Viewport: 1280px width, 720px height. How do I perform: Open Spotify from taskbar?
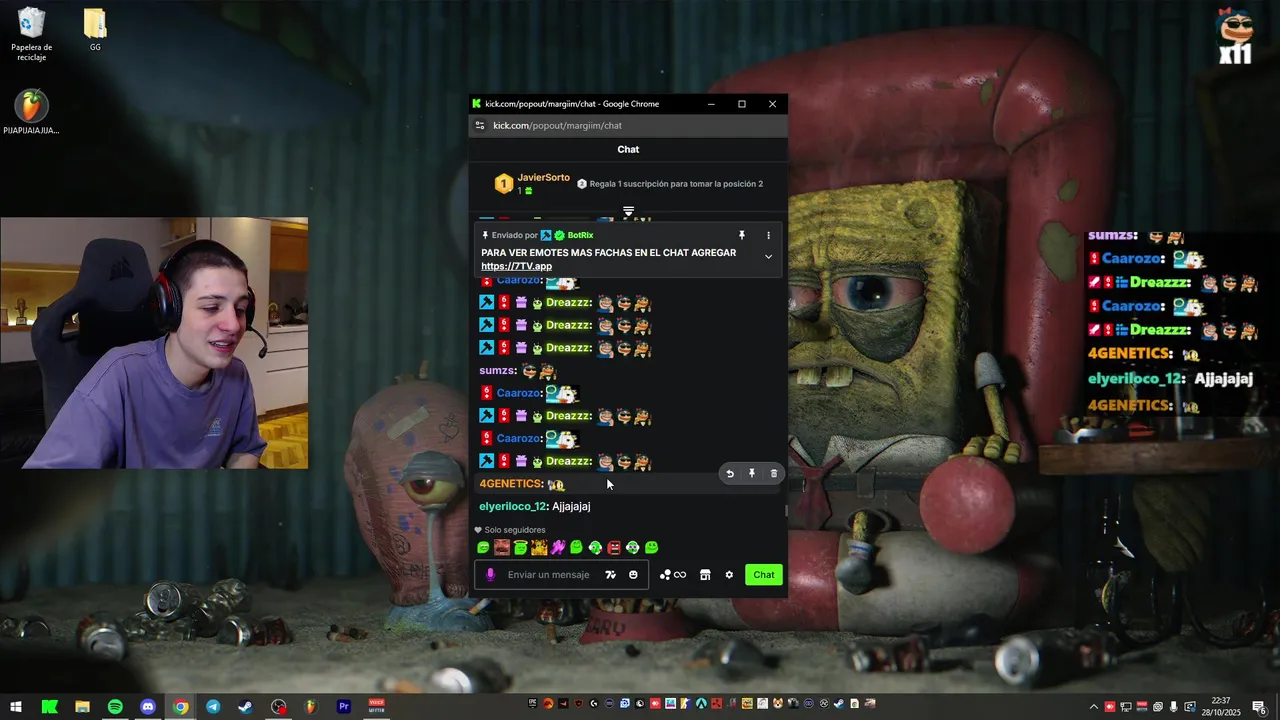tap(115, 707)
